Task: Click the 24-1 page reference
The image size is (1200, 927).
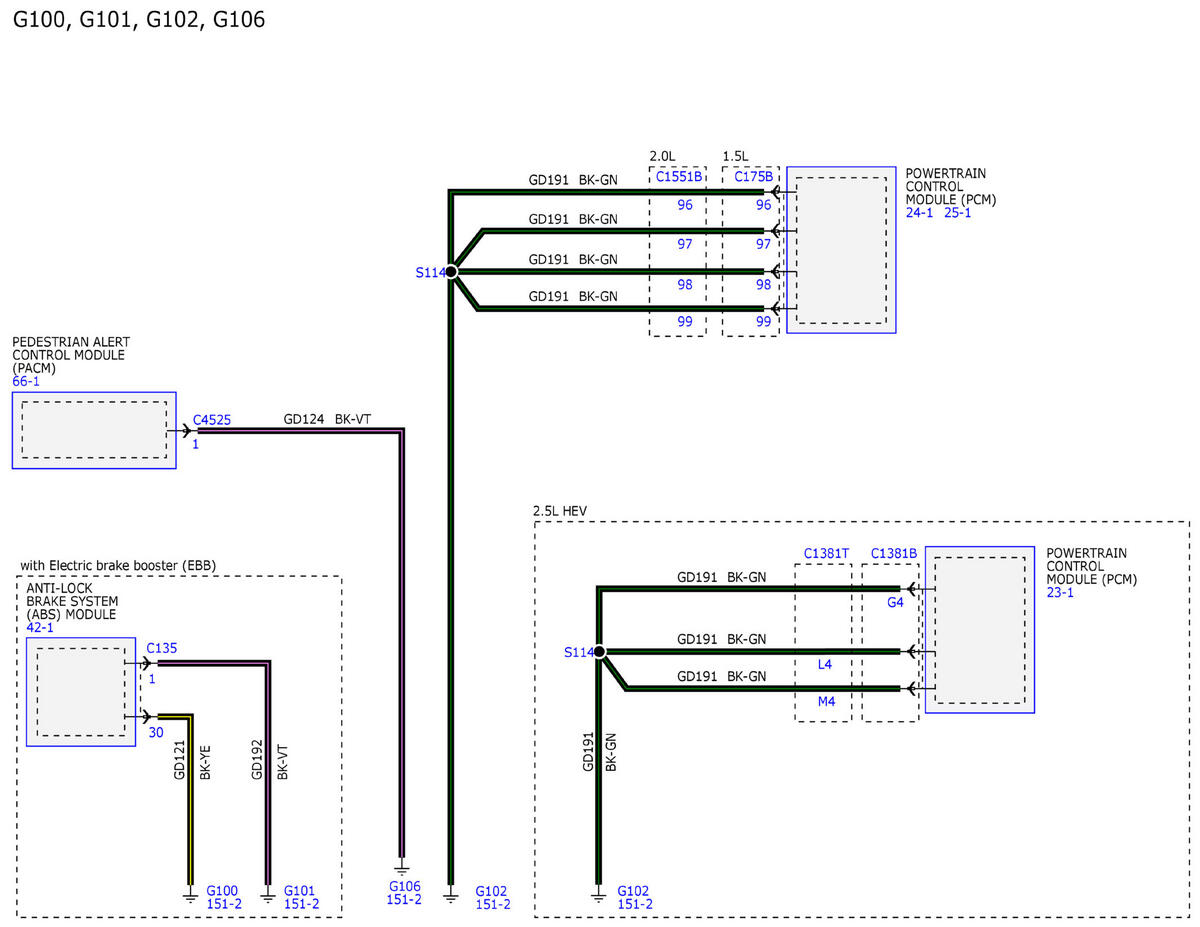Action: (x=919, y=213)
